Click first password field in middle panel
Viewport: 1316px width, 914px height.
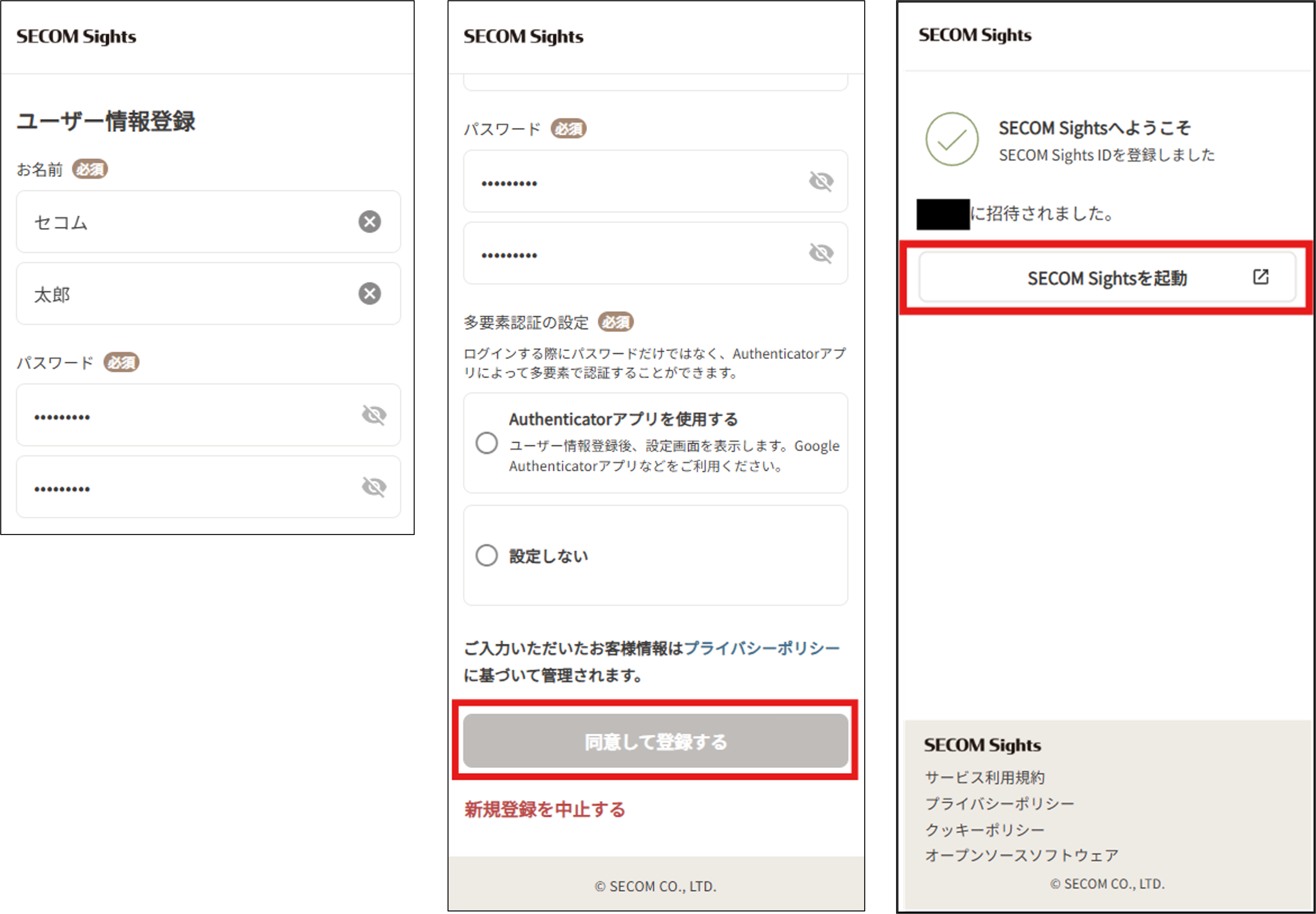[x=655, y=181]
